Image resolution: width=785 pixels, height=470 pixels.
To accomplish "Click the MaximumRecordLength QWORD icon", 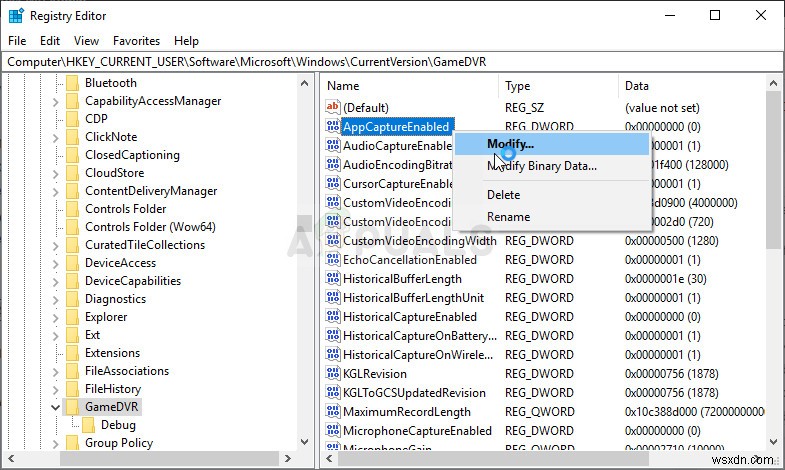I will (332, 411).
